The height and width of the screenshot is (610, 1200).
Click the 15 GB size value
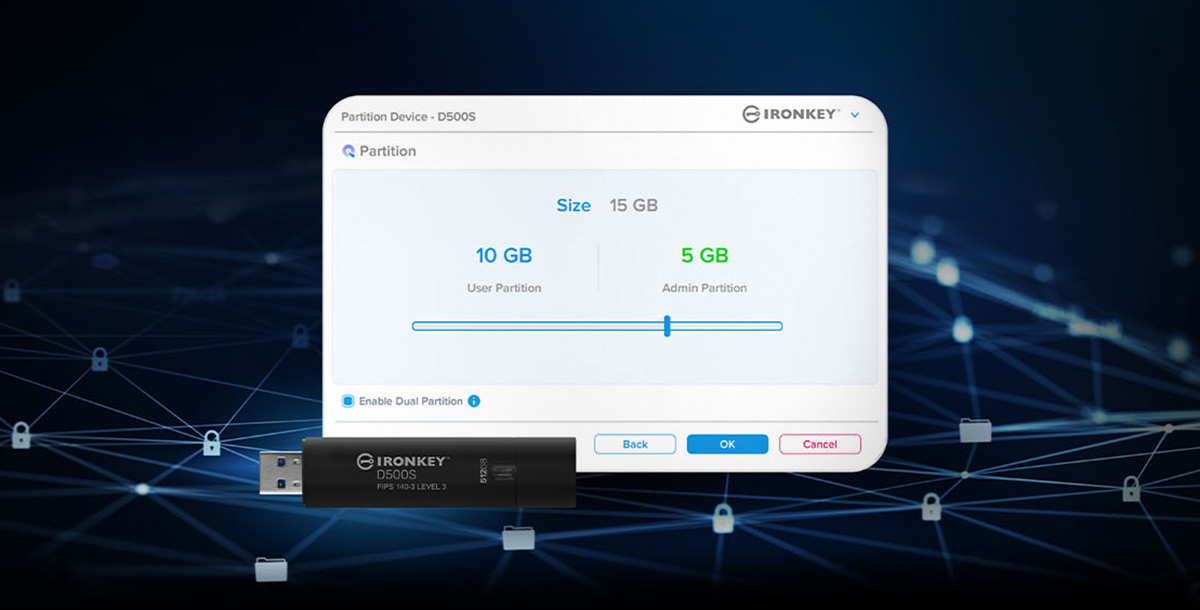(x=634, y=205)
